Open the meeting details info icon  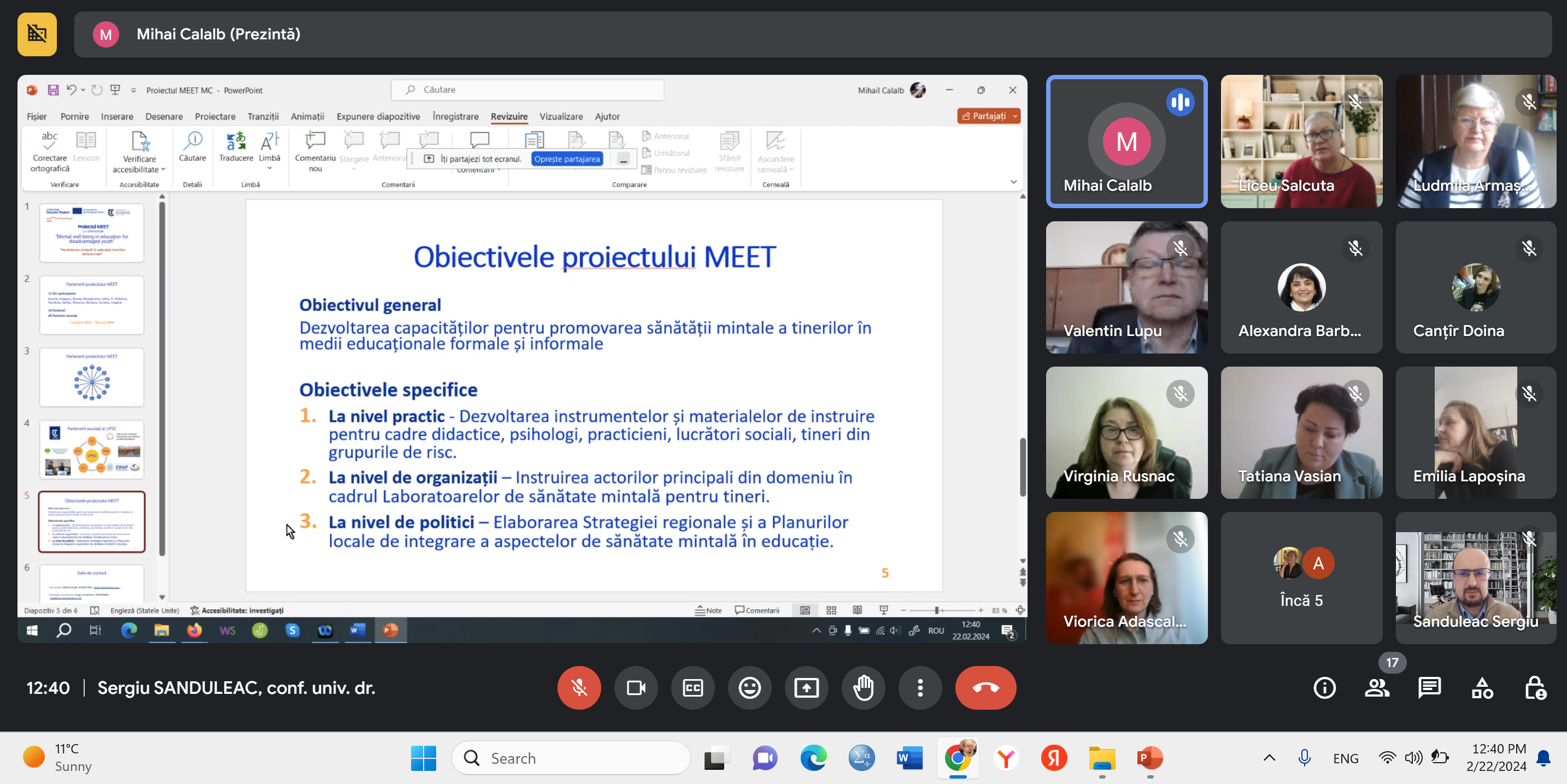coord(1324,688)
